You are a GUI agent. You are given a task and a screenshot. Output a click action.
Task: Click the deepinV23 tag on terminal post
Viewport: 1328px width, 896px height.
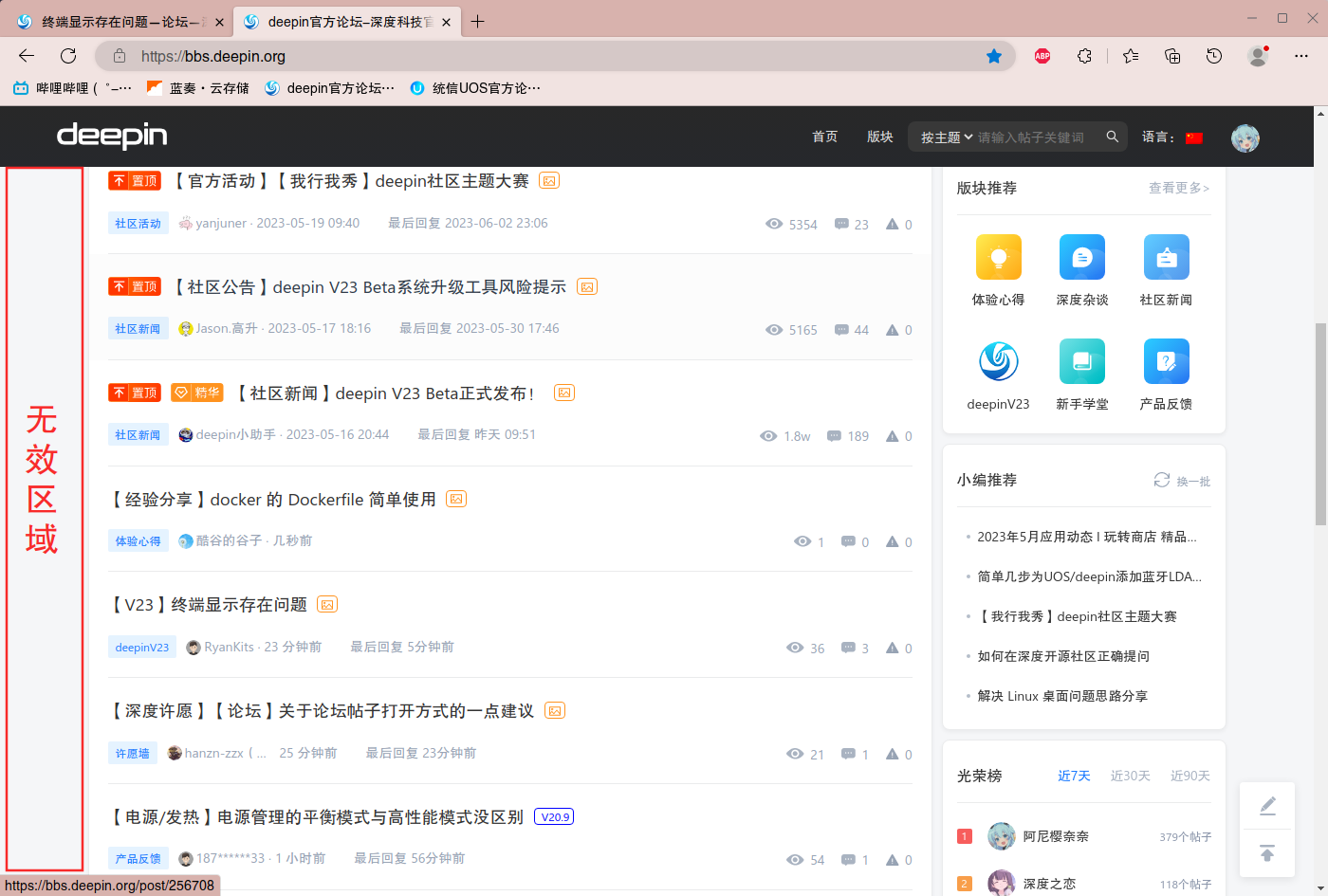click(142, 648)
